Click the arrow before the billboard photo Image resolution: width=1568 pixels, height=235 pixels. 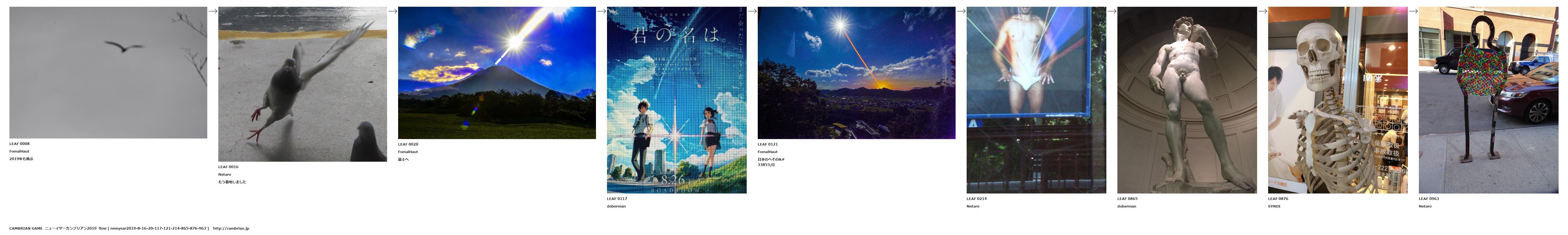[961, 11]
